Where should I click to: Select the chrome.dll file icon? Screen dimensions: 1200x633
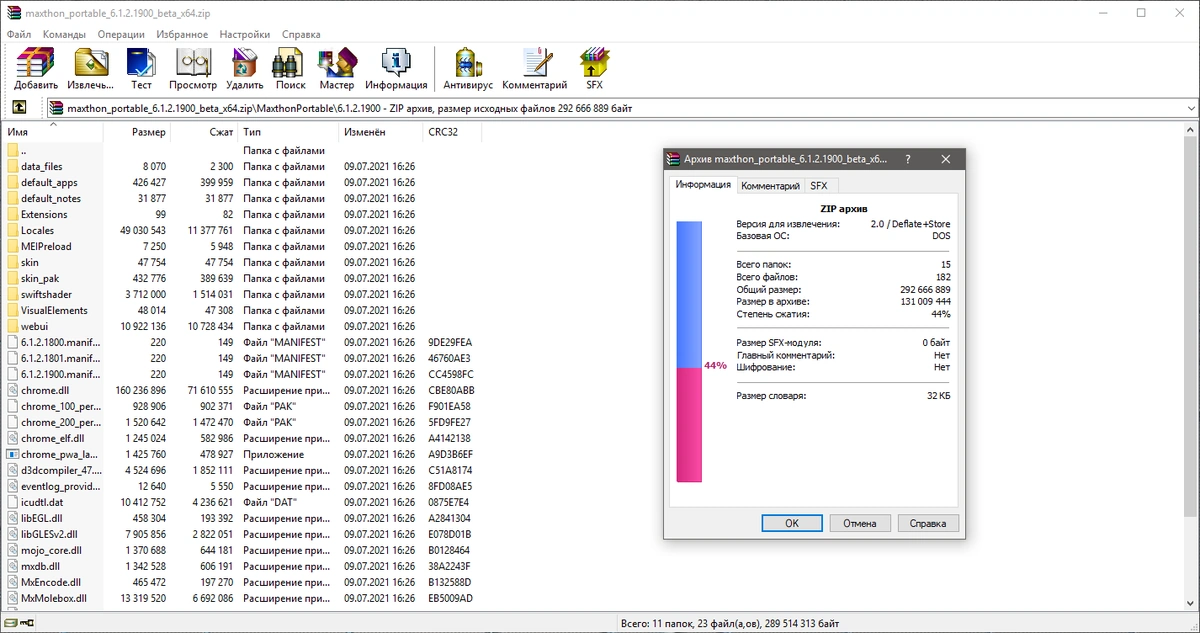12,390
